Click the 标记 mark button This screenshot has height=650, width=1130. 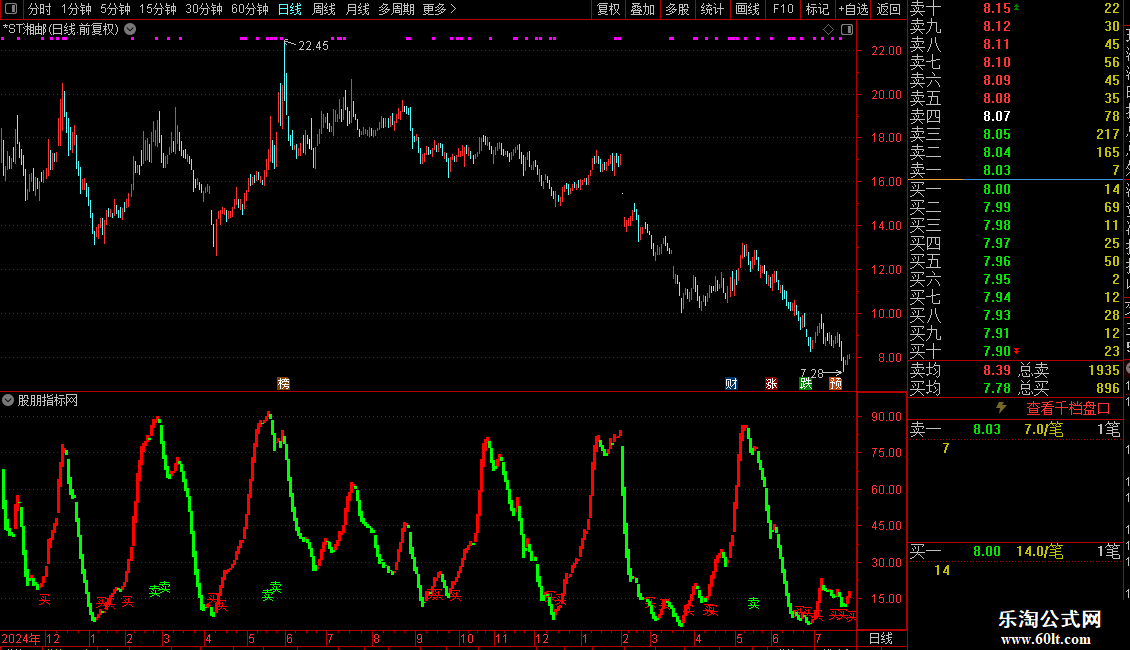(817, 9)
